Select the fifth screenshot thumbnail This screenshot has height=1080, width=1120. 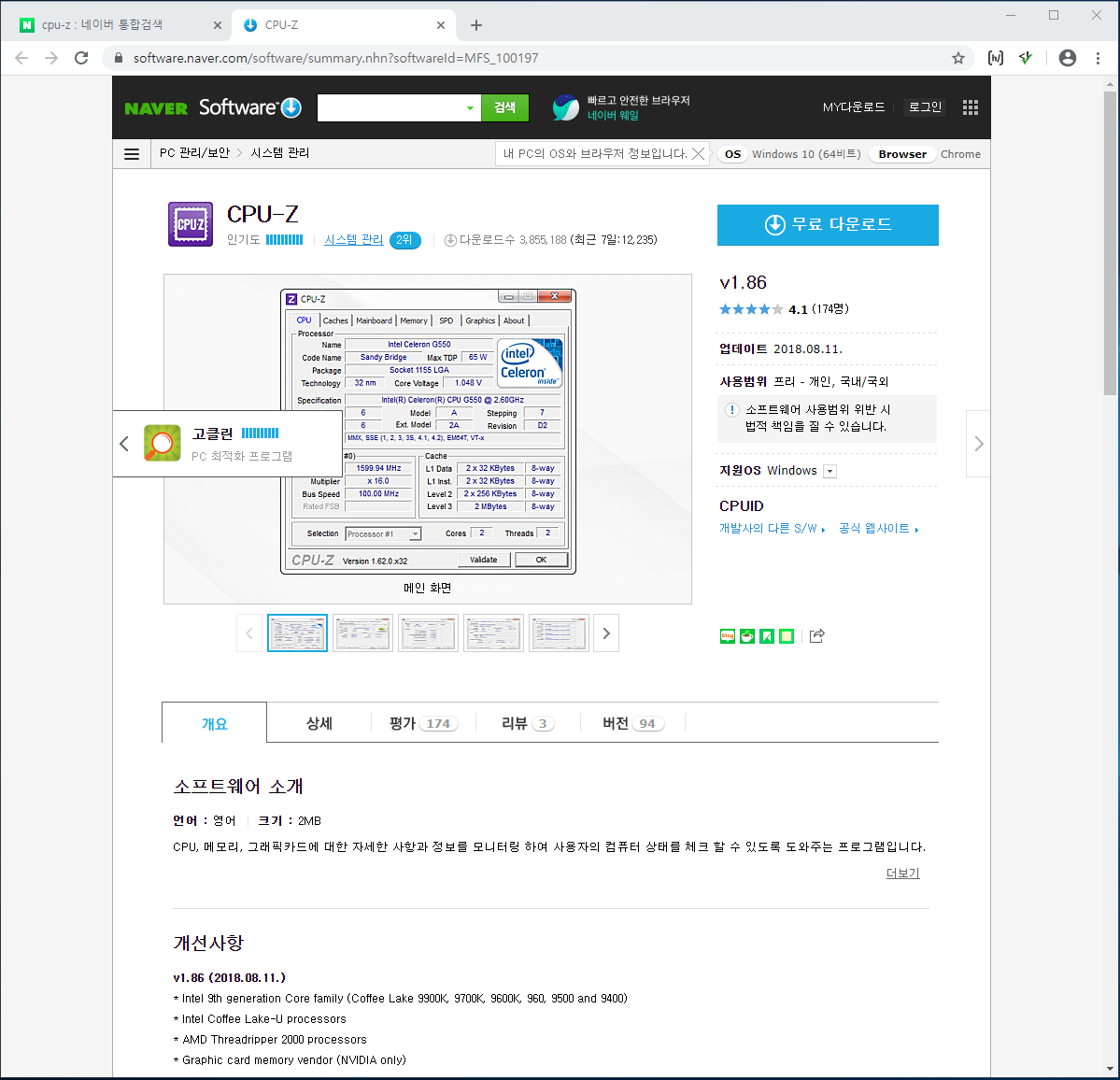coord(559,632)
